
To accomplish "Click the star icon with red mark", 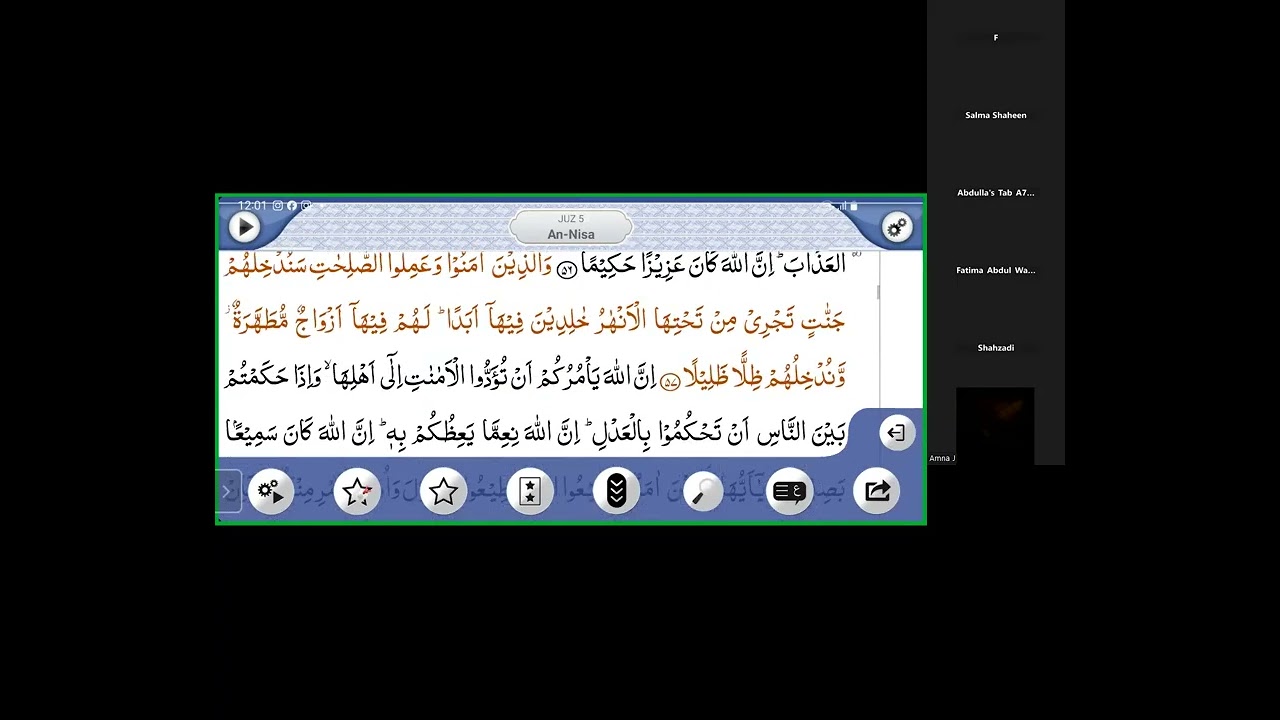I will click(357, 491).
